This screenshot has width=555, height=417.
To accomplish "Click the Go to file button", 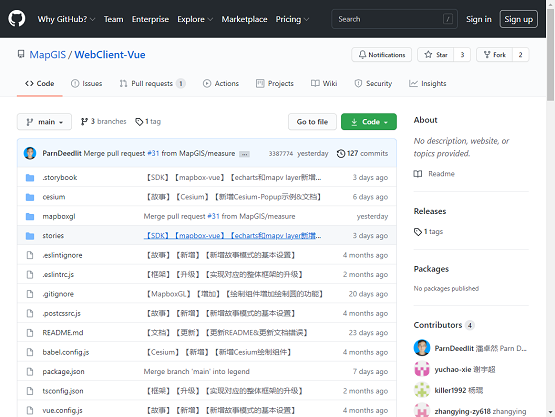I will 312,122.
